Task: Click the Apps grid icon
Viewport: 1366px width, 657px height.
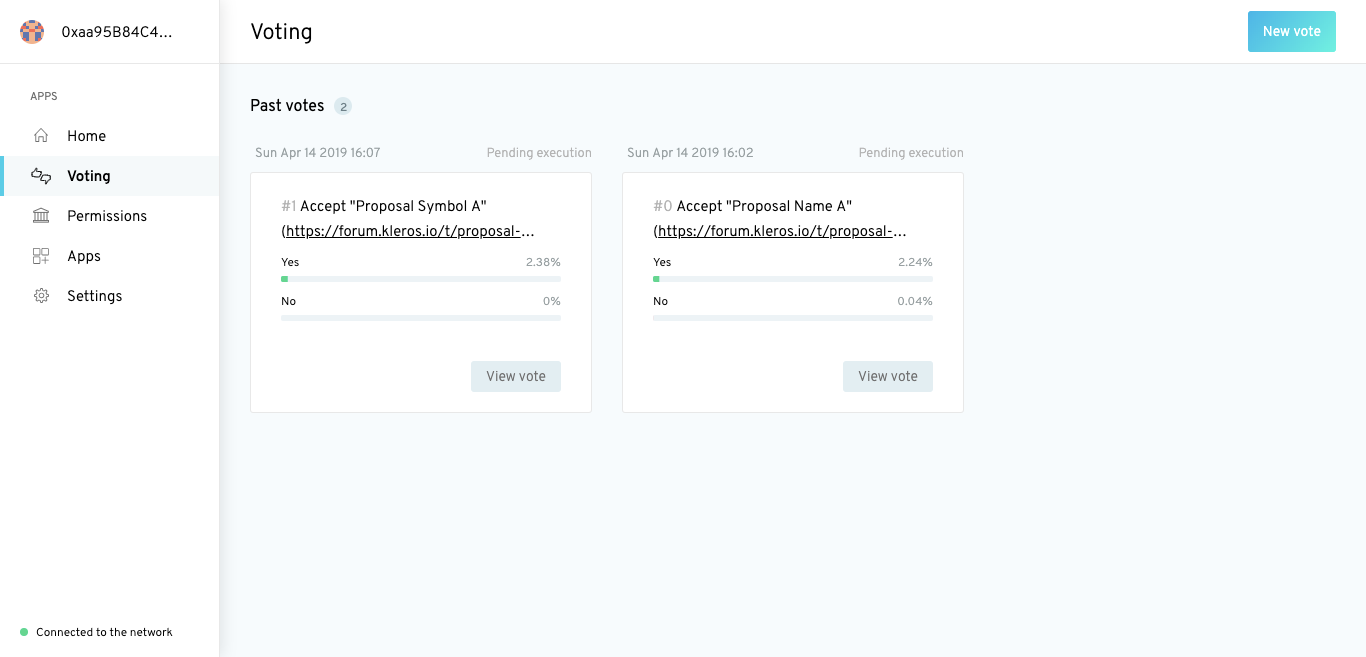Action: coord(41,256)
